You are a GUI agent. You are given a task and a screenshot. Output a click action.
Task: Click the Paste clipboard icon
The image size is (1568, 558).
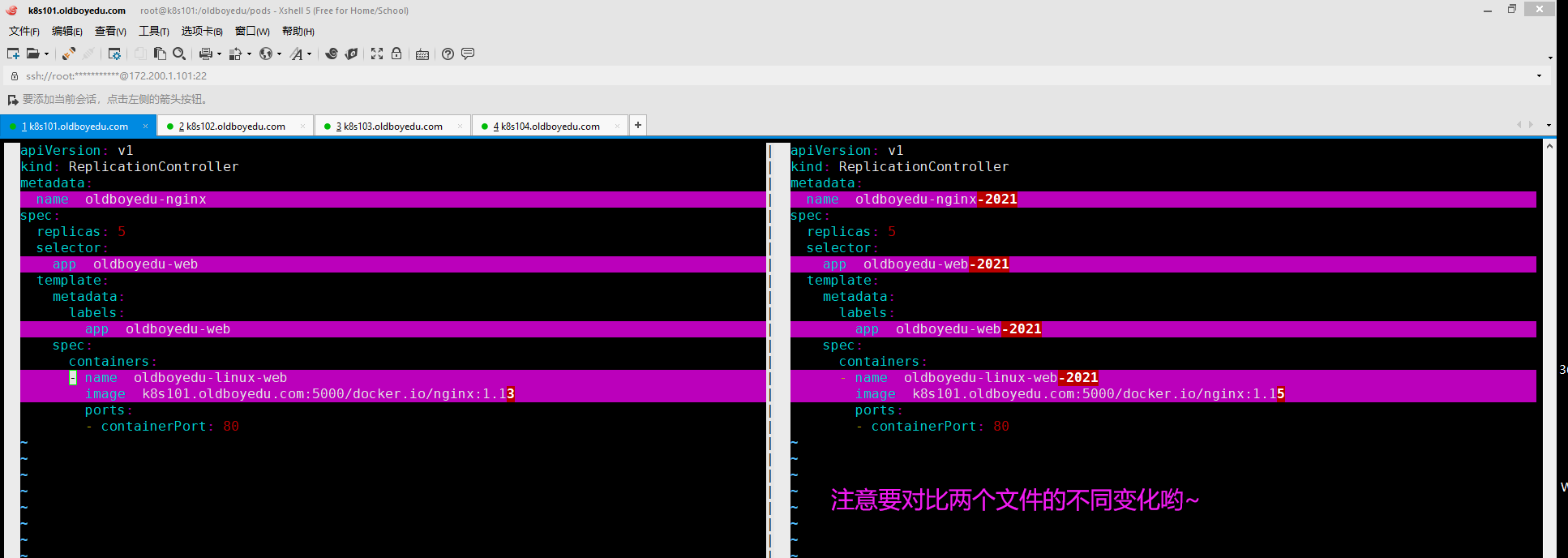(160, 54)
